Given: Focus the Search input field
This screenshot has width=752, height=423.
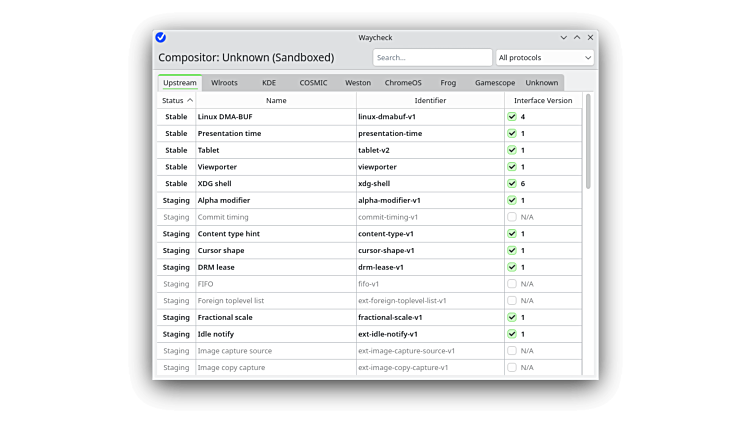Looking at the screenshot, I should pyautogui.click(x=432, y=58).
